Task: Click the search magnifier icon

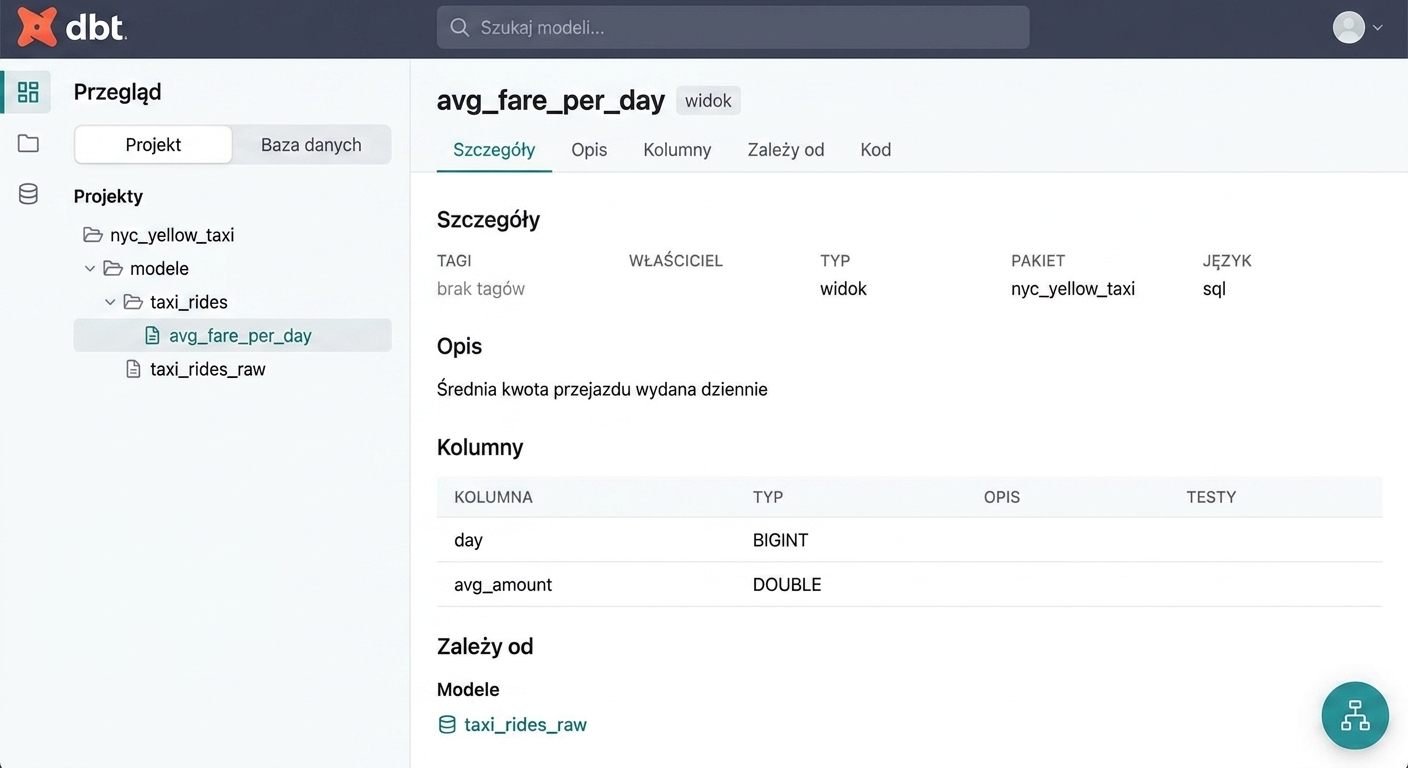Action: 460,27
